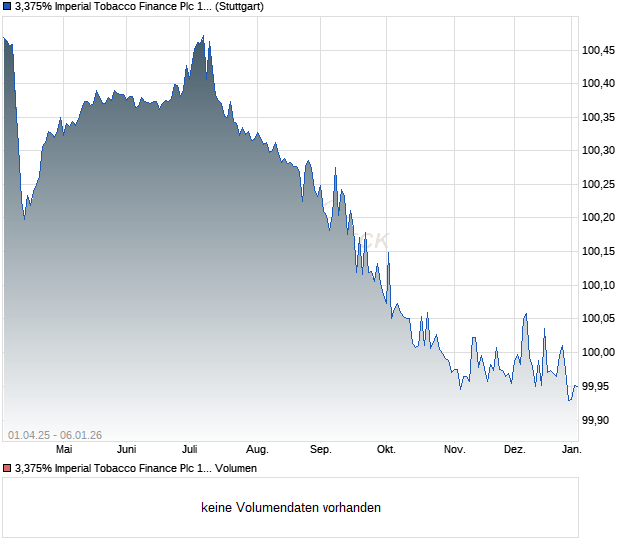Screen dimensions: 620x546
Task: Pick the Jan. label on the x-axis
Action: click(572, 449)
